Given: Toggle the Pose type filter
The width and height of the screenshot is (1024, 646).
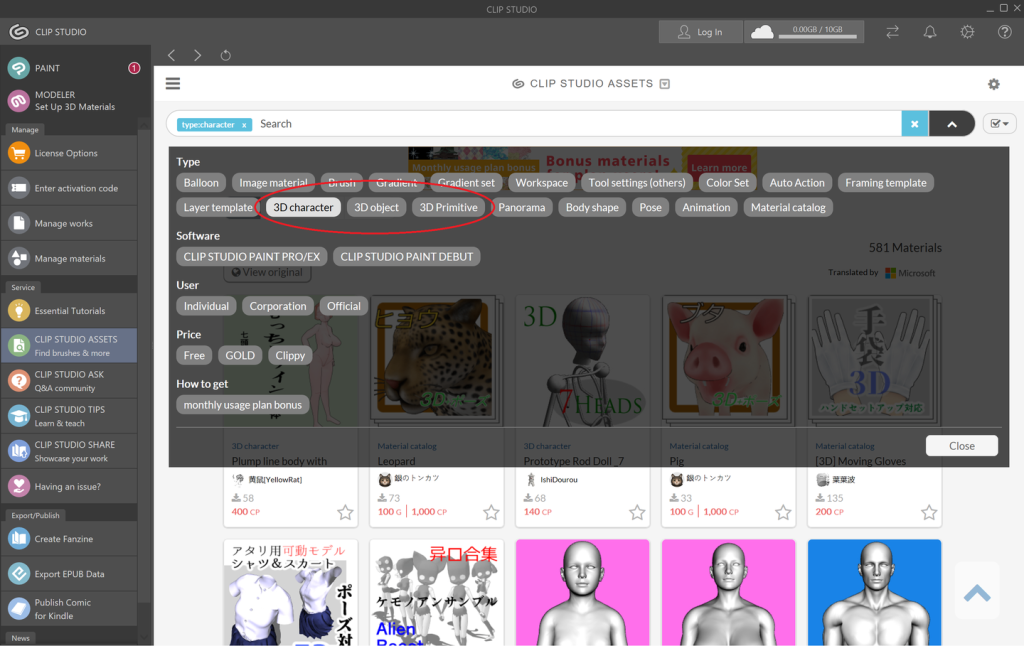Looking at the screenshot, I should 650,207.
